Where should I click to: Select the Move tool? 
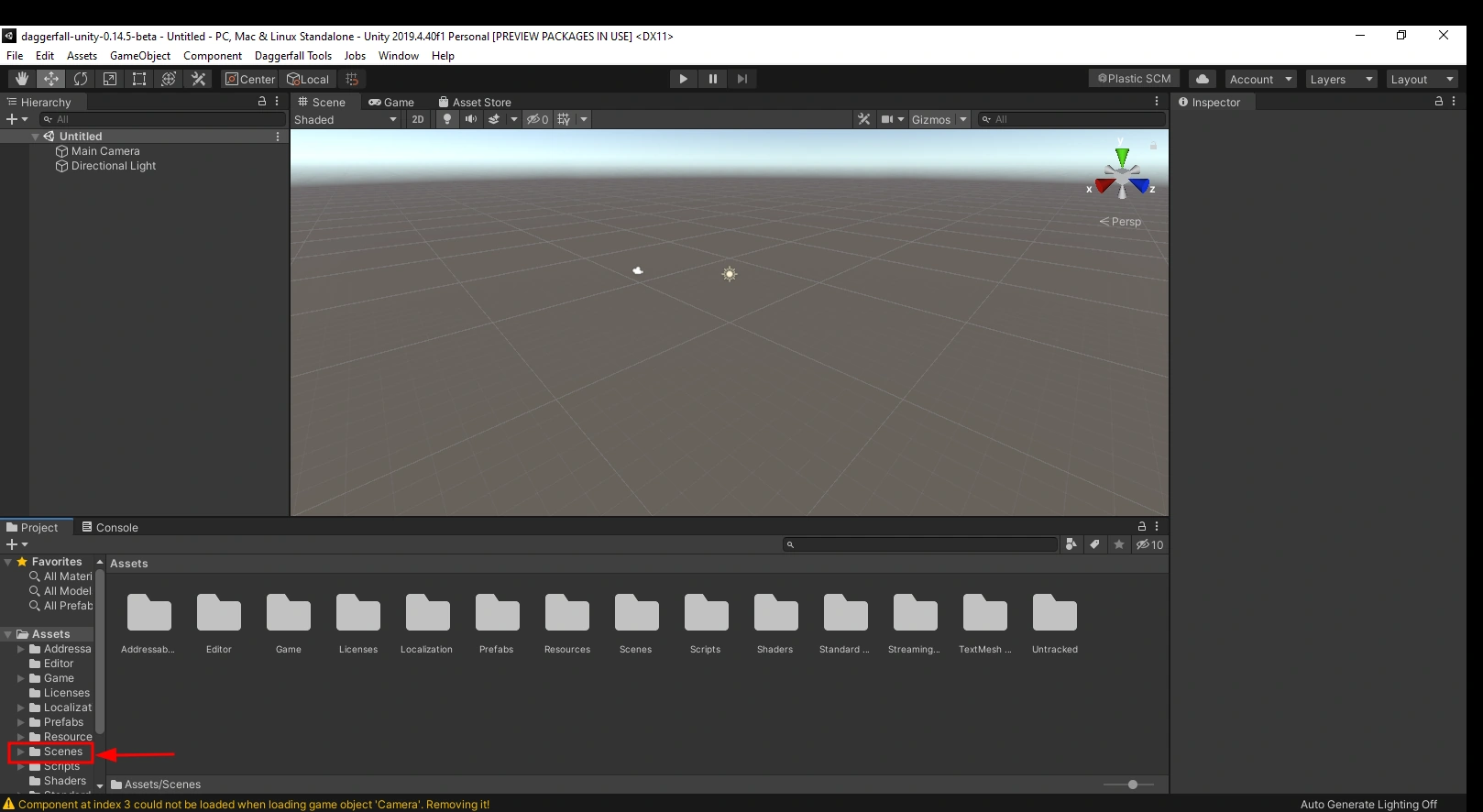51,79
